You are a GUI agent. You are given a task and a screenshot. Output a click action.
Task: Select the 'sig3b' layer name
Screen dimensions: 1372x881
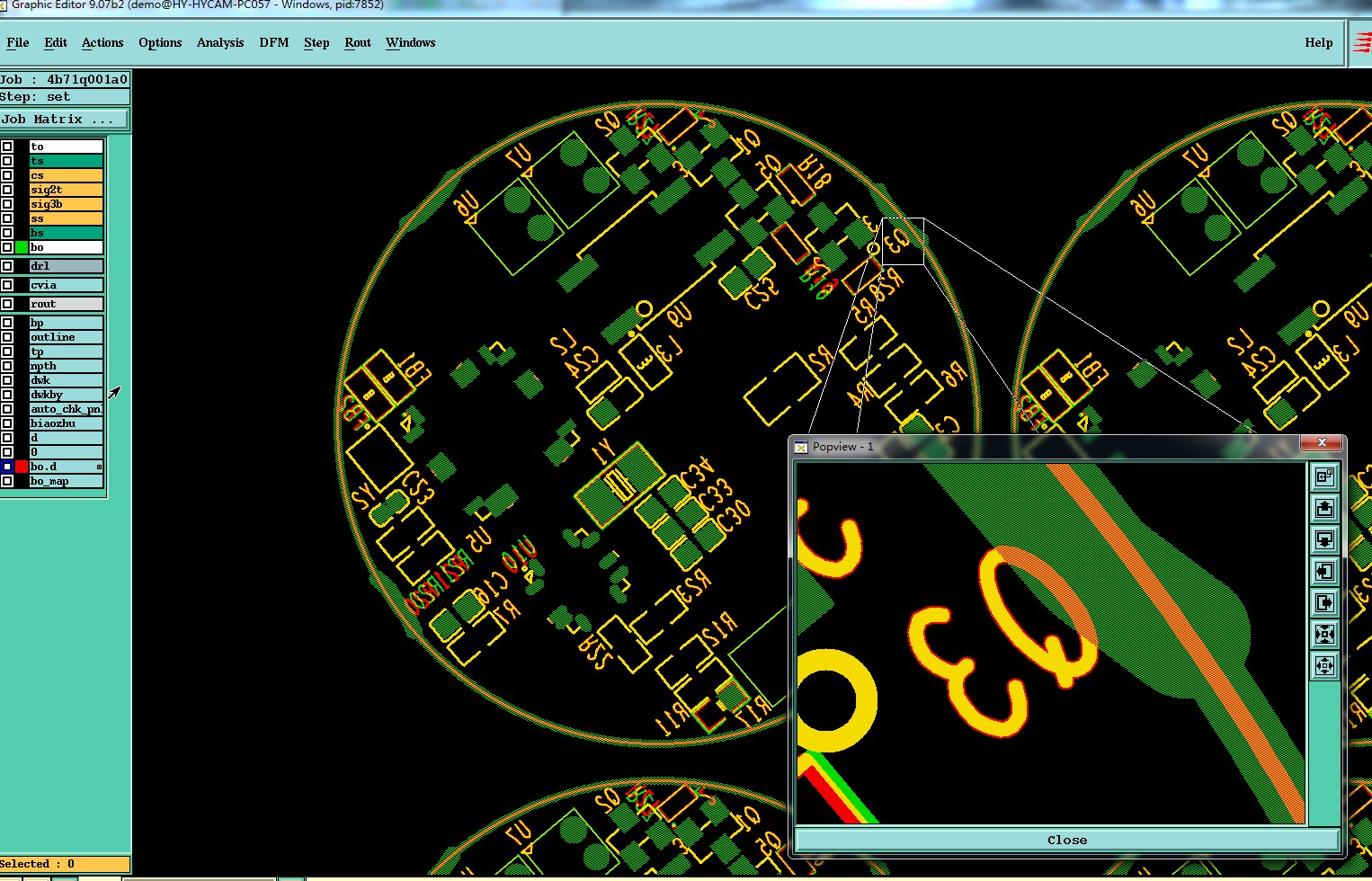[67, 204]
